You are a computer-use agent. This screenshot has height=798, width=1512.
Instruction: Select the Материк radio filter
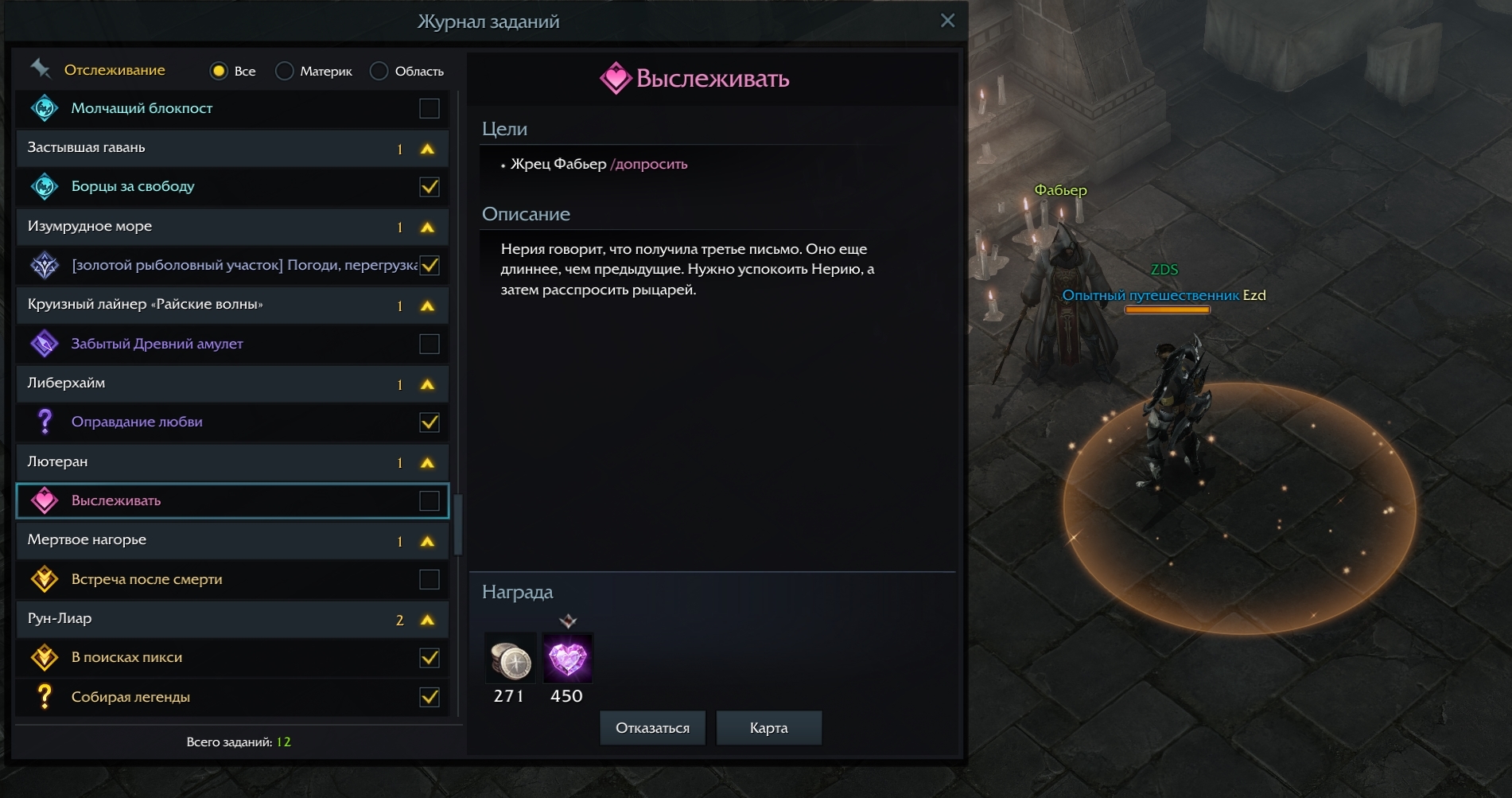click(x=285, y=72)
